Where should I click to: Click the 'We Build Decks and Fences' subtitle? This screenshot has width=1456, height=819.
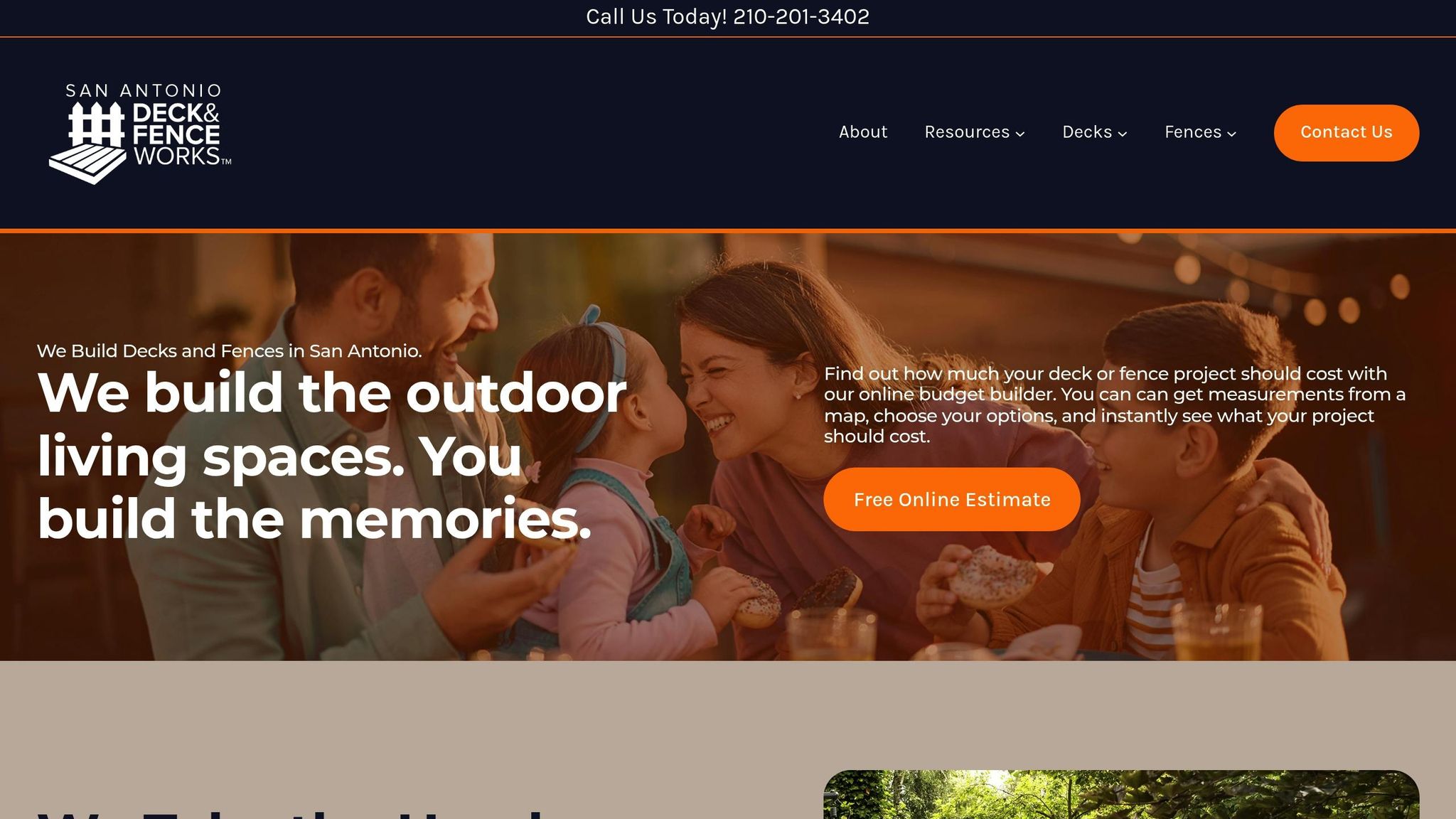pos(229,350)
